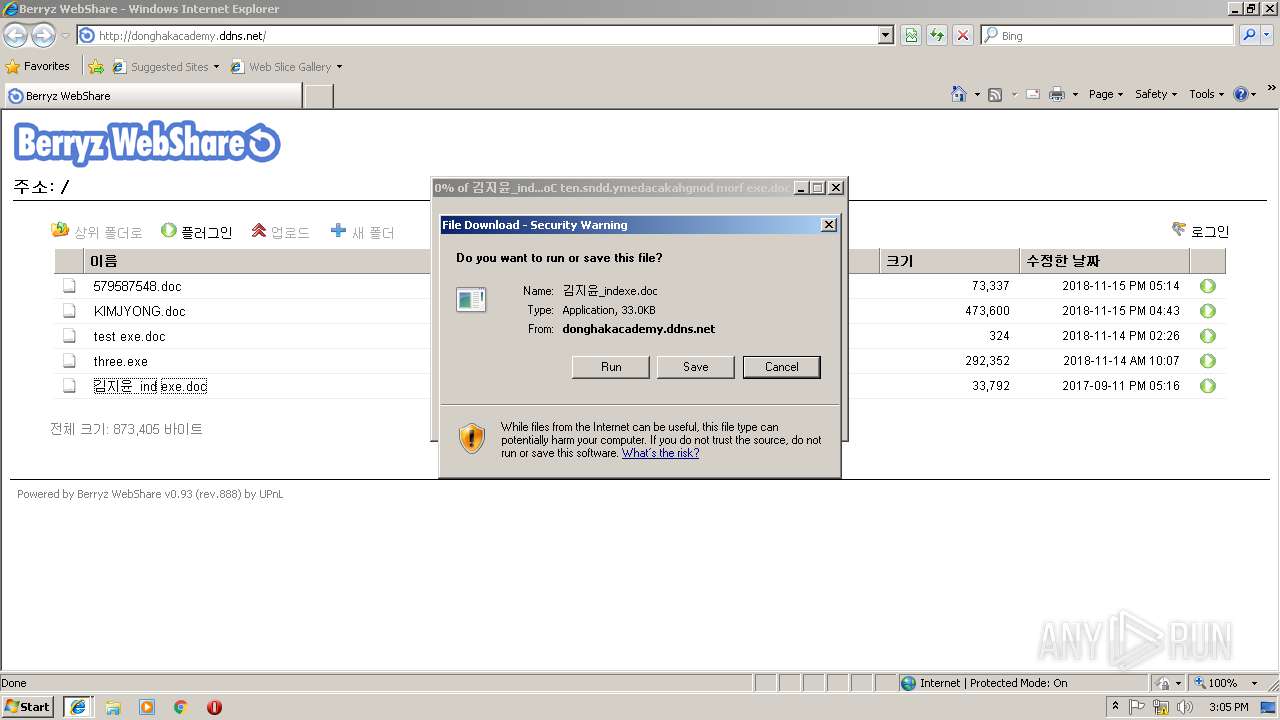Viewport: 1280px width, 720px height.
Task: Click the IE Forward navigation button
Action: click(x=43, y=35)
